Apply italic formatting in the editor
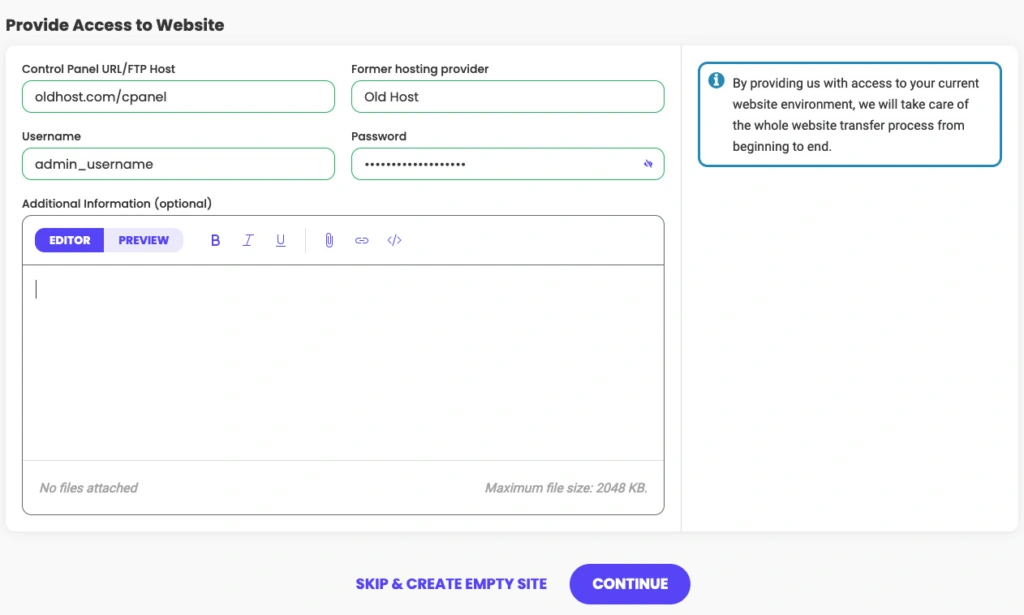Image resolution: width=1024 pixels, height=615 pixels. pos(248,240)
